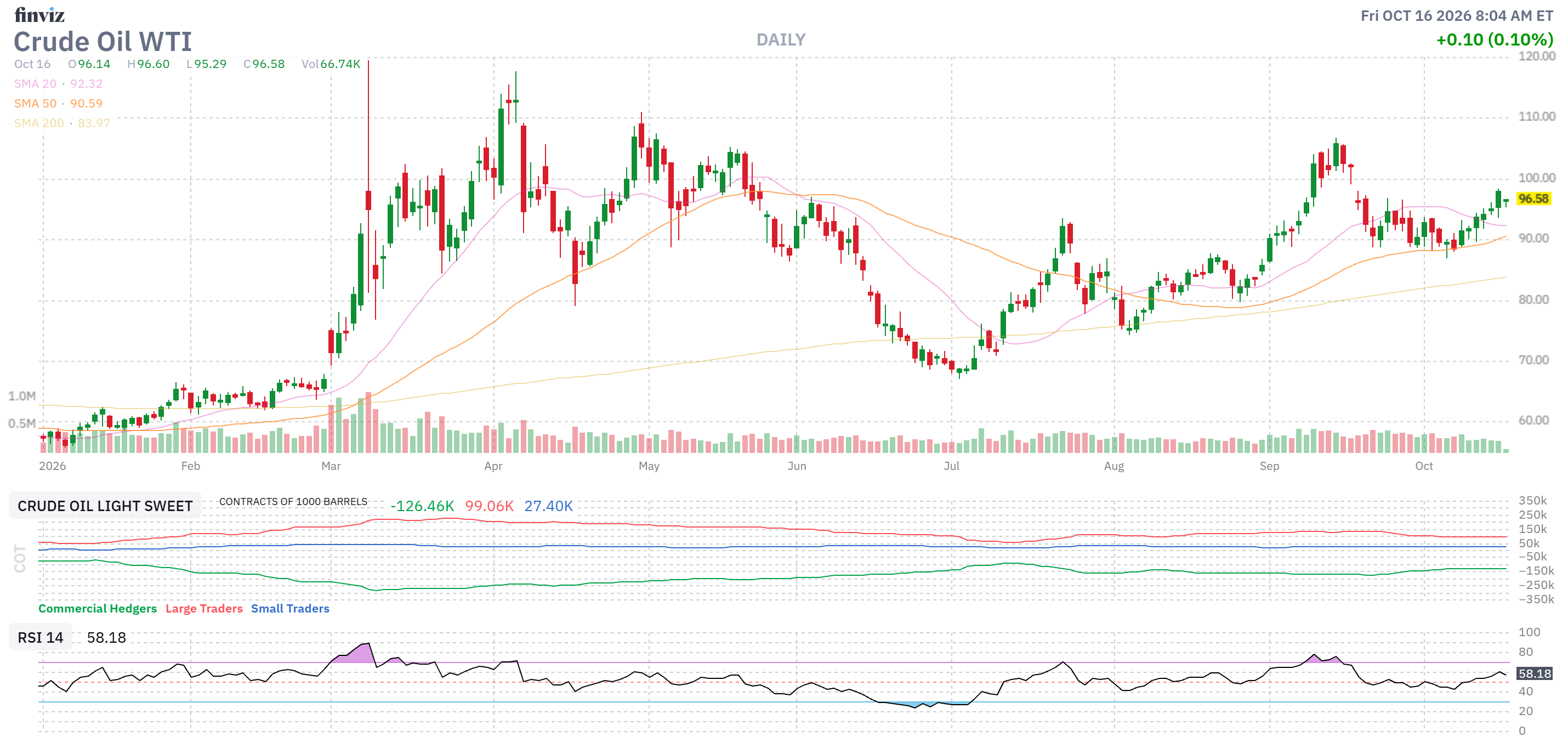Screen dimensions: 1568x748
Task: Click the RSI value 58.18 beside label
Action: pyautogui.click(x=106, y=637)
